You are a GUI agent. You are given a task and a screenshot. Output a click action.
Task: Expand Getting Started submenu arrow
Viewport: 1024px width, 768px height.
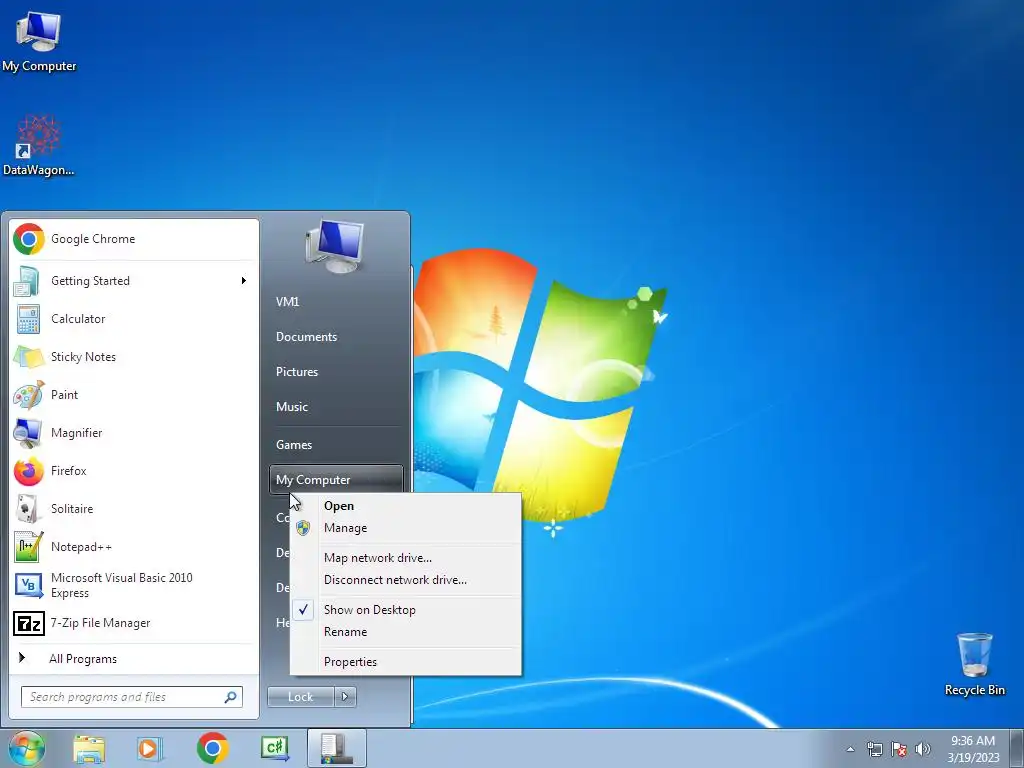click(x=244, y=281)
